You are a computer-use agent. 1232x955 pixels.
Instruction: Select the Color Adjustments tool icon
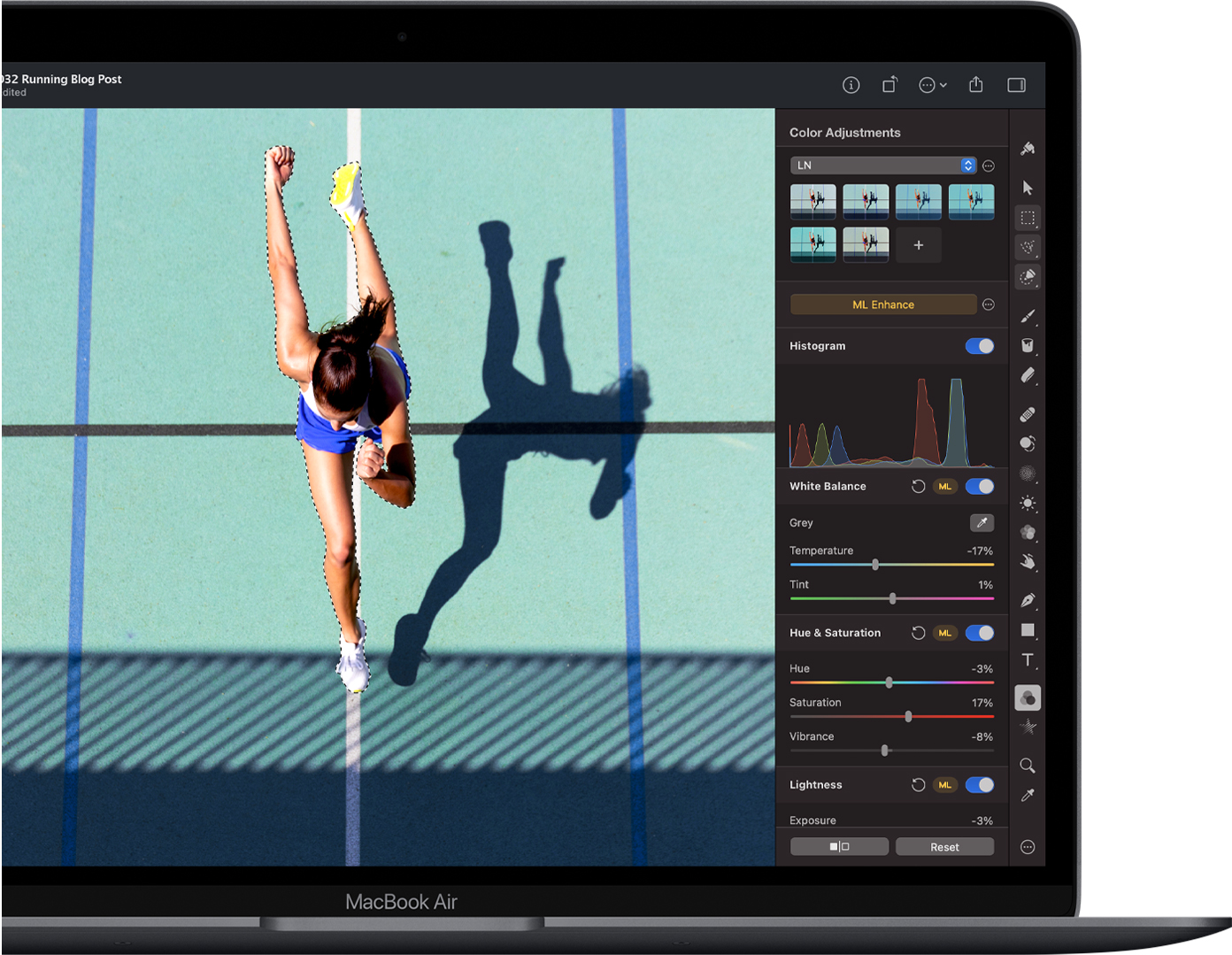(x=1028, y=698)
